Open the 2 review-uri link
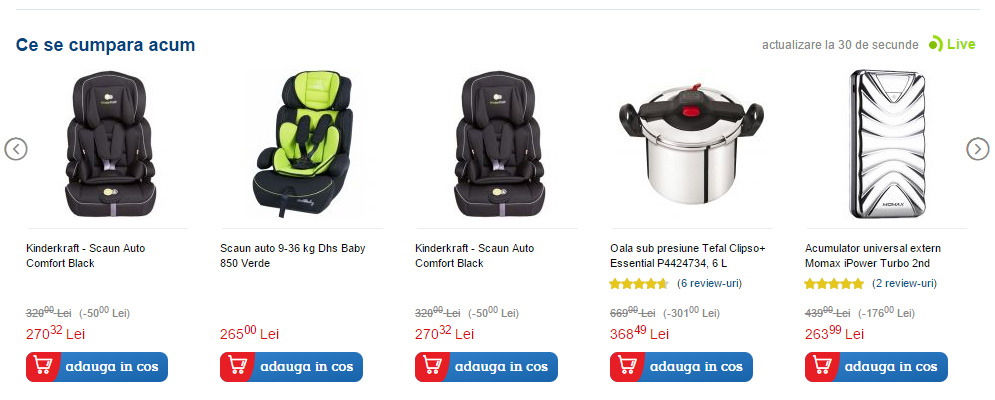 click(x=904, y=283)
